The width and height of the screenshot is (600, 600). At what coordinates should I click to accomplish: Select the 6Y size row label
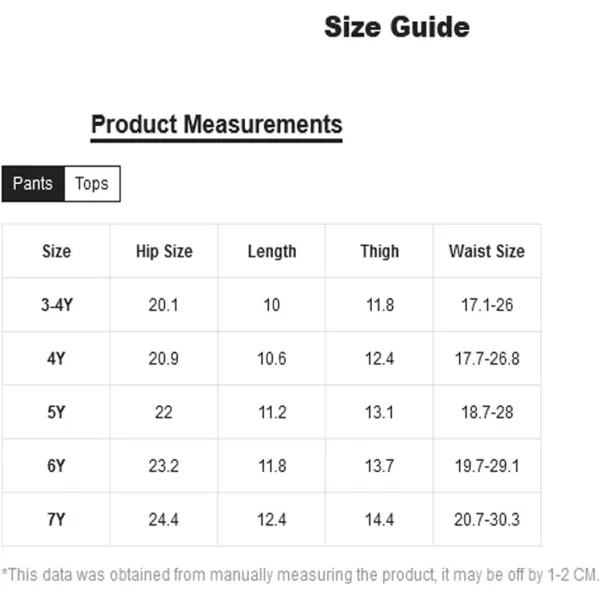tap(56, 466)
